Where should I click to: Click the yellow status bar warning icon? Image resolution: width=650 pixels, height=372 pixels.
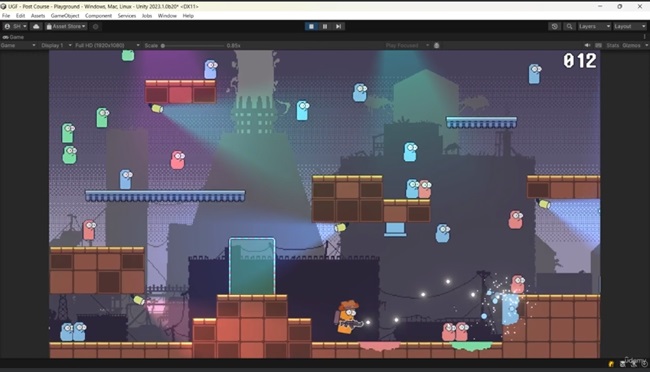click(x=611, y=364)
